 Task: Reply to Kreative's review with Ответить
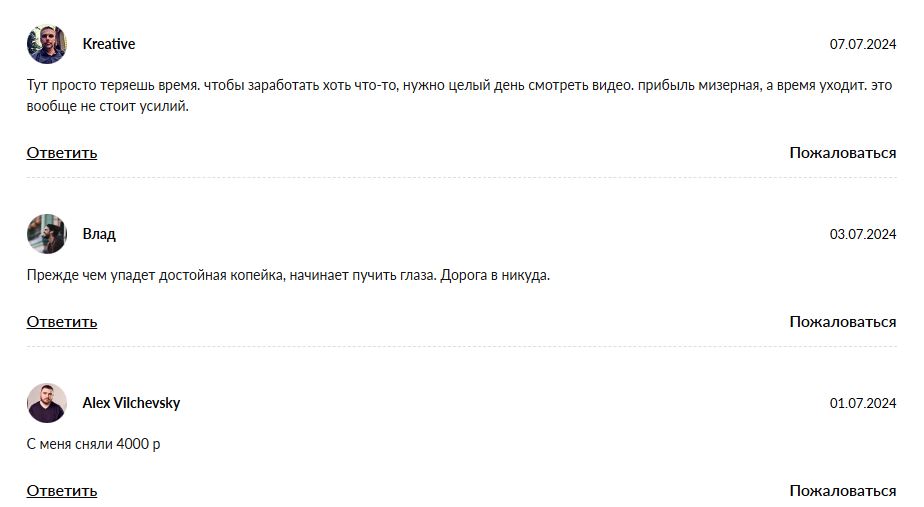pos(62,153)
